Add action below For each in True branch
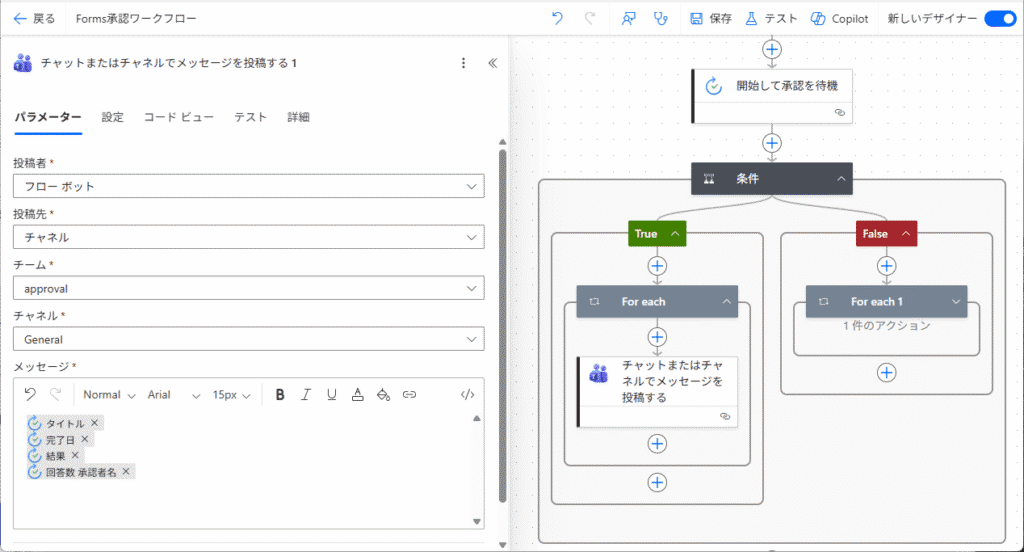This screenshot has height=552, width=1024. [657, 483]
